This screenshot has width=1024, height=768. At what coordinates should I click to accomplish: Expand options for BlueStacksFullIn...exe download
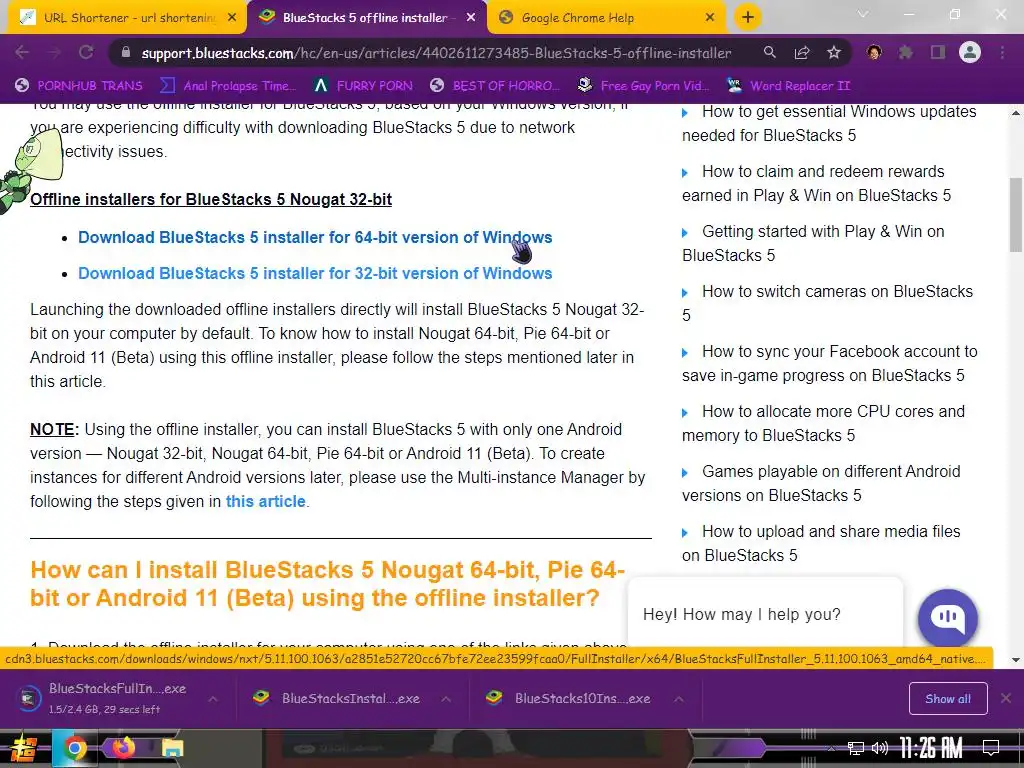coord(213,699)
